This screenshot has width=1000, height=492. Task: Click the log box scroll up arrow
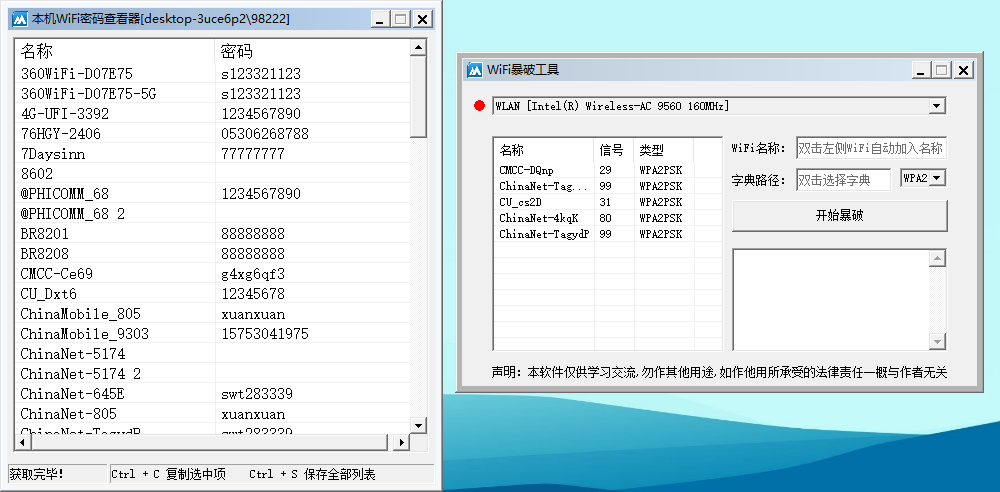pyautogui.click(x=937, y=259)
